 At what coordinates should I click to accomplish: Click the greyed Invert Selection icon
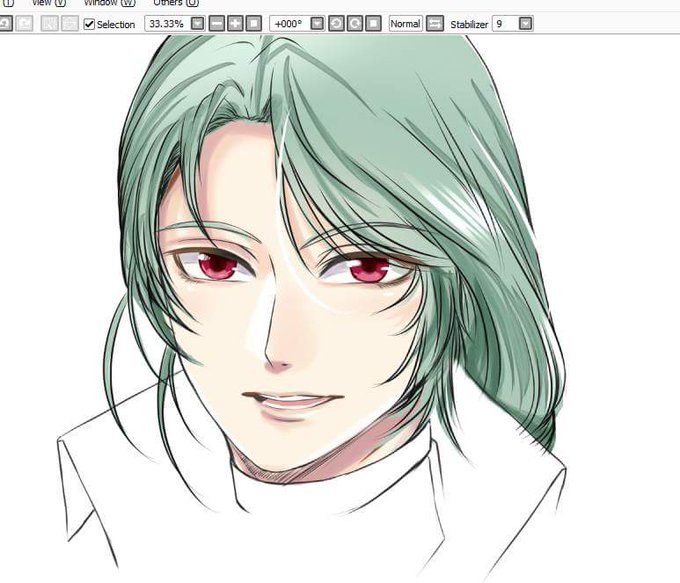pyautogui.click(x=69, y=23)
